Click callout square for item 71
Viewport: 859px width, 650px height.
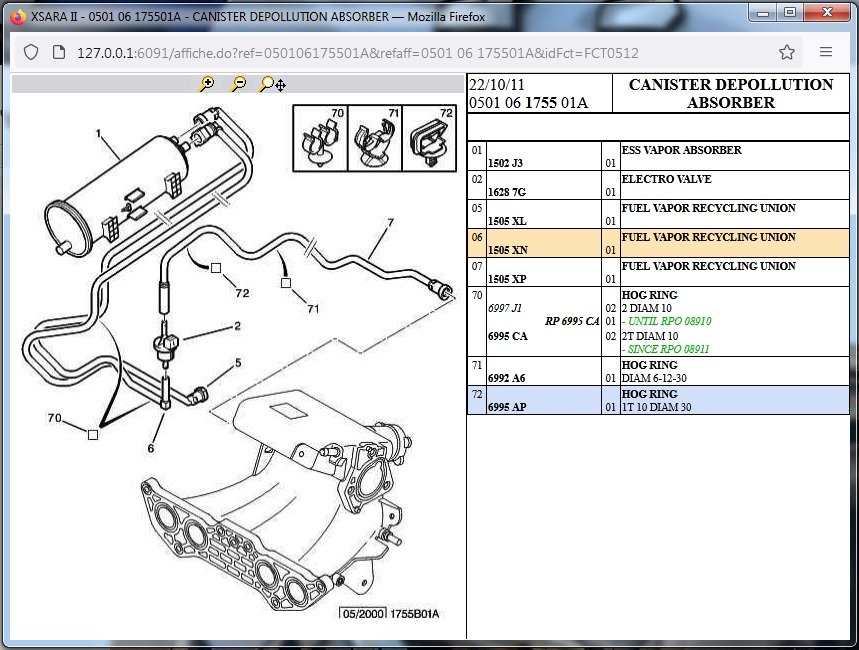(285, 283)
